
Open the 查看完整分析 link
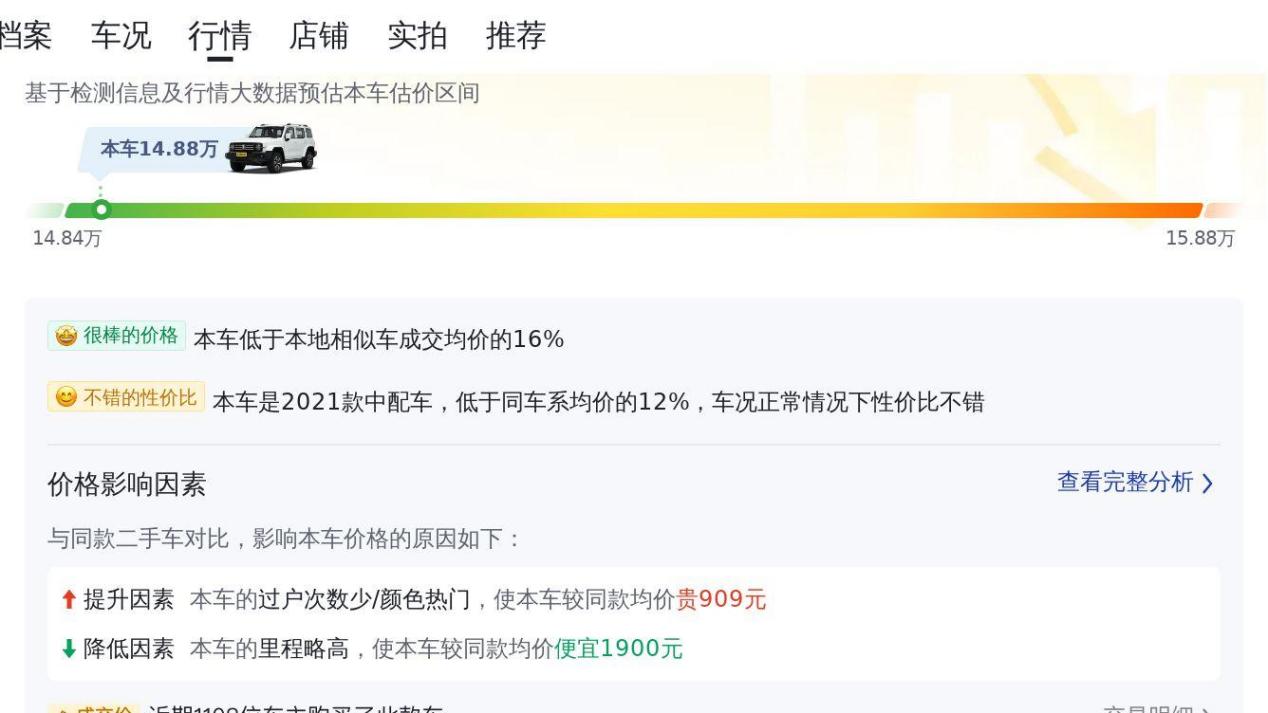[x=1125, y=483]
